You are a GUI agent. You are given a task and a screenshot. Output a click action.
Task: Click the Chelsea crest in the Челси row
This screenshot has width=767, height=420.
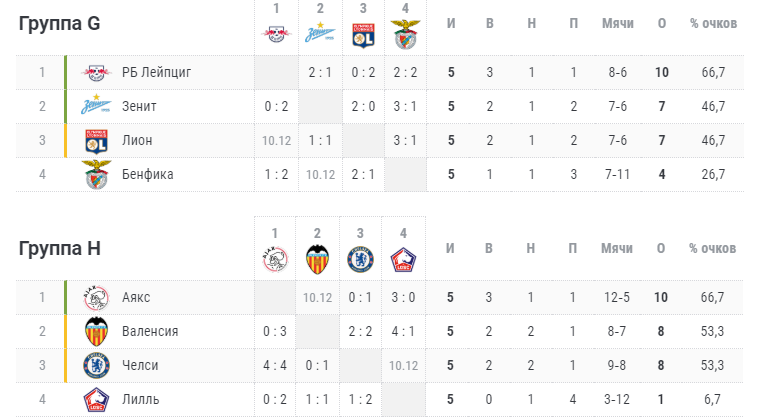coord(96,365)
